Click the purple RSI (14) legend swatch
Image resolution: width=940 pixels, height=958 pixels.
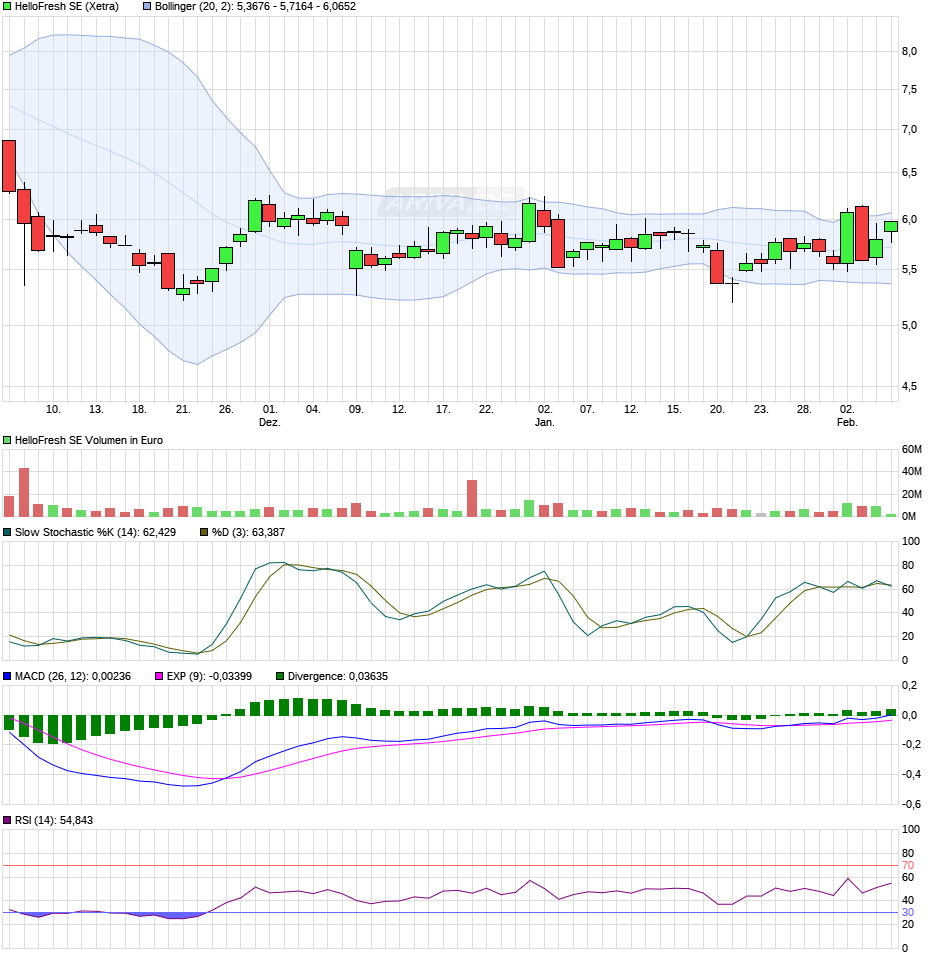pyautogui.click(x=7, y=820)
